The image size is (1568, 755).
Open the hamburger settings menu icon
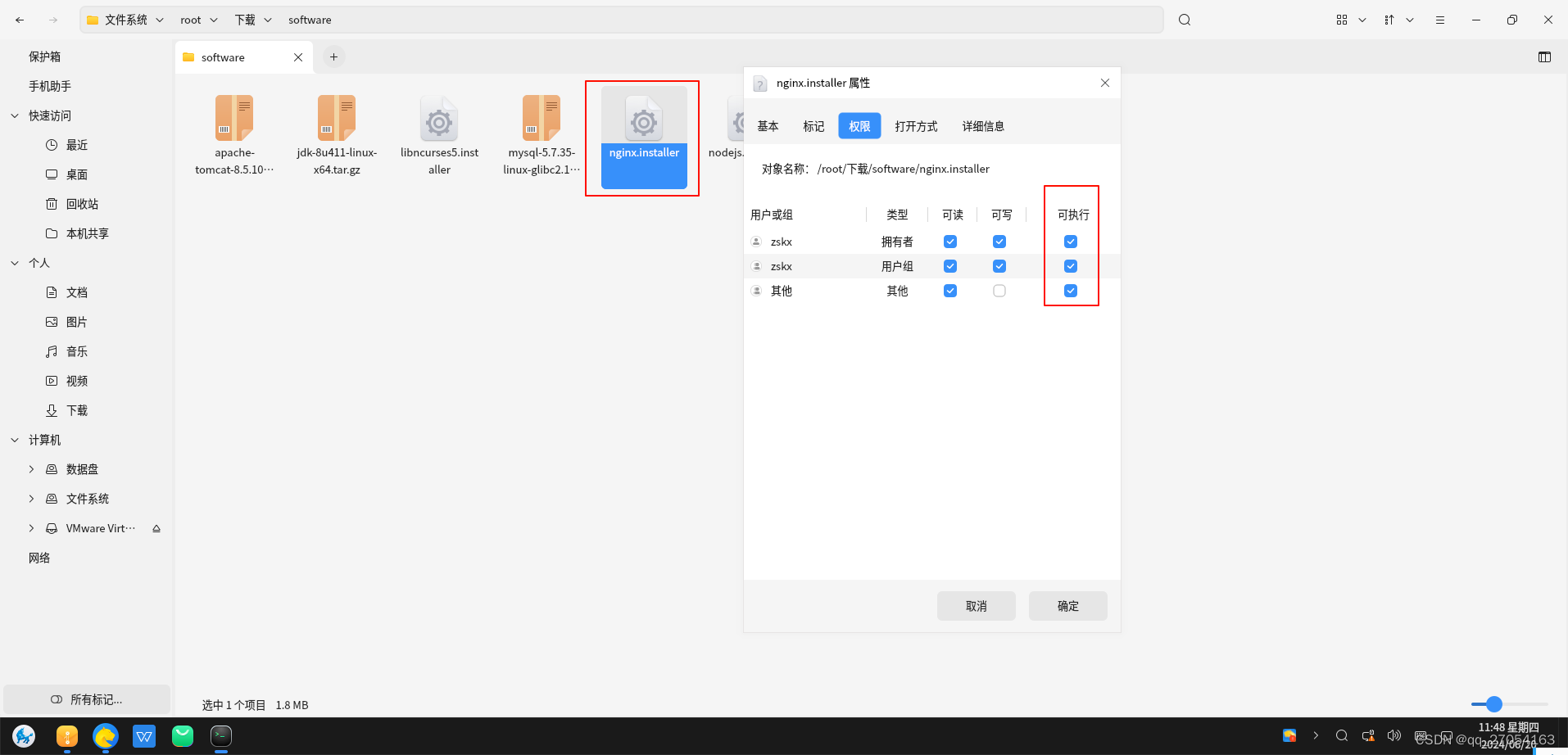[1440, 19]
